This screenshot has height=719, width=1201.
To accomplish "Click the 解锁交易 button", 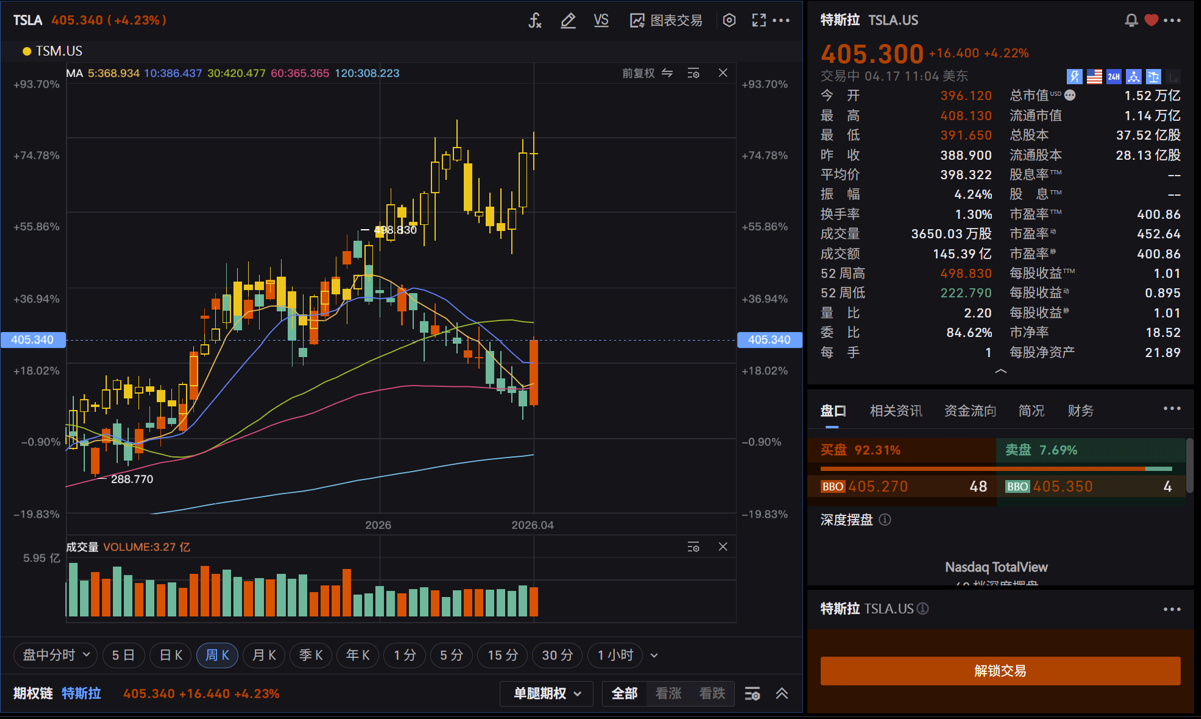I will tap(1000, 671).
